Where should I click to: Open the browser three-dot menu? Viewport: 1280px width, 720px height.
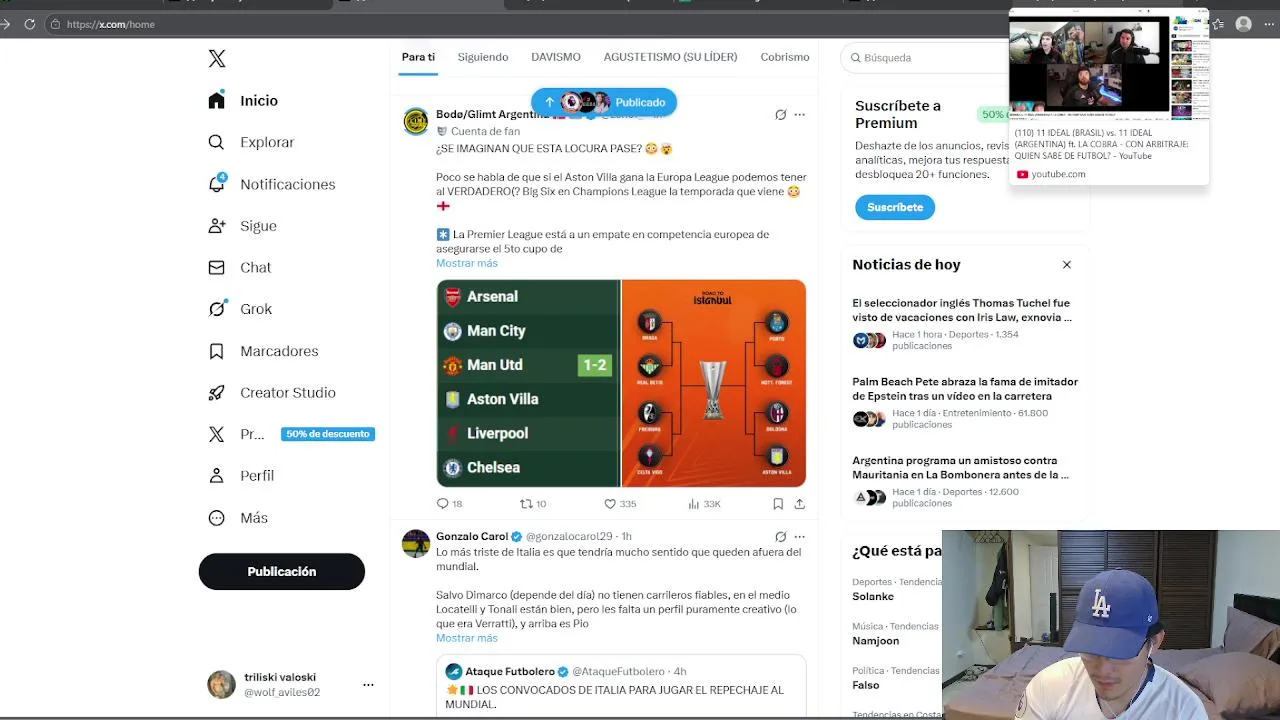coord(1270,24)
